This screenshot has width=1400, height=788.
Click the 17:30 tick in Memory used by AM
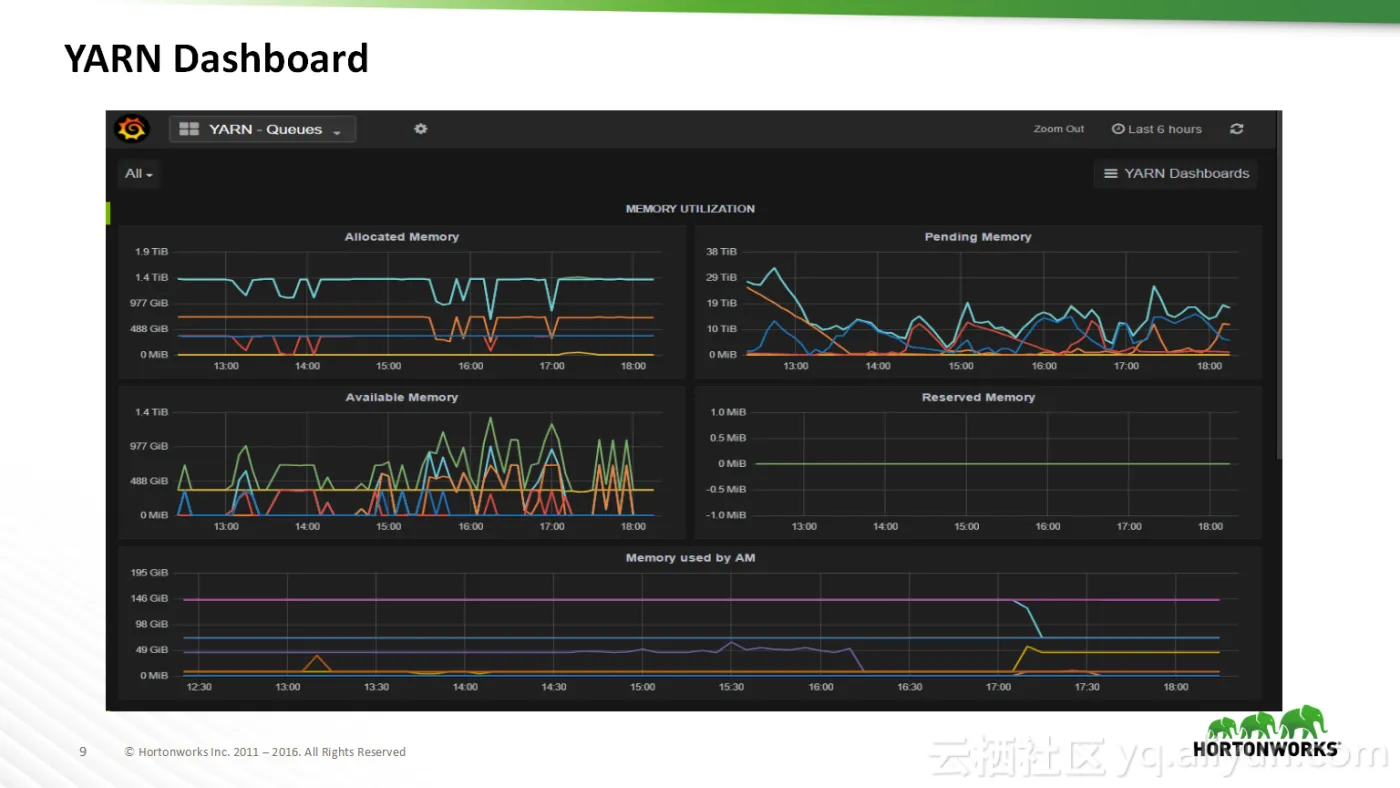(x=1086, y=687)
